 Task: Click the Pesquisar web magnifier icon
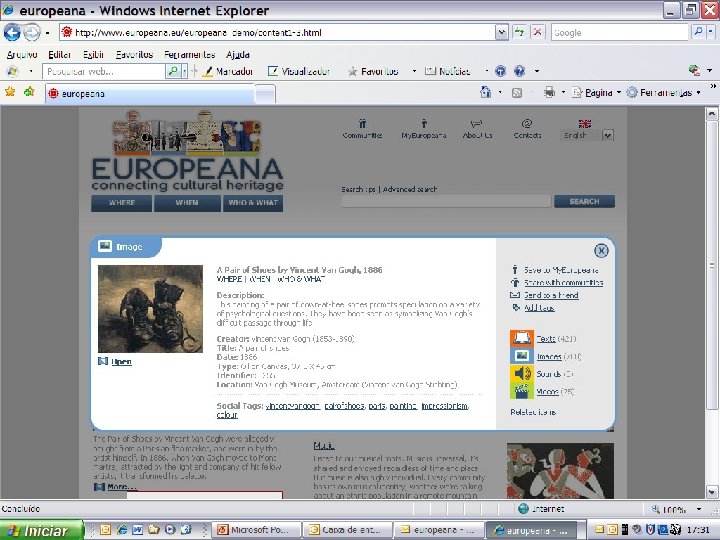pyautogui.click(x=173, y=71)
